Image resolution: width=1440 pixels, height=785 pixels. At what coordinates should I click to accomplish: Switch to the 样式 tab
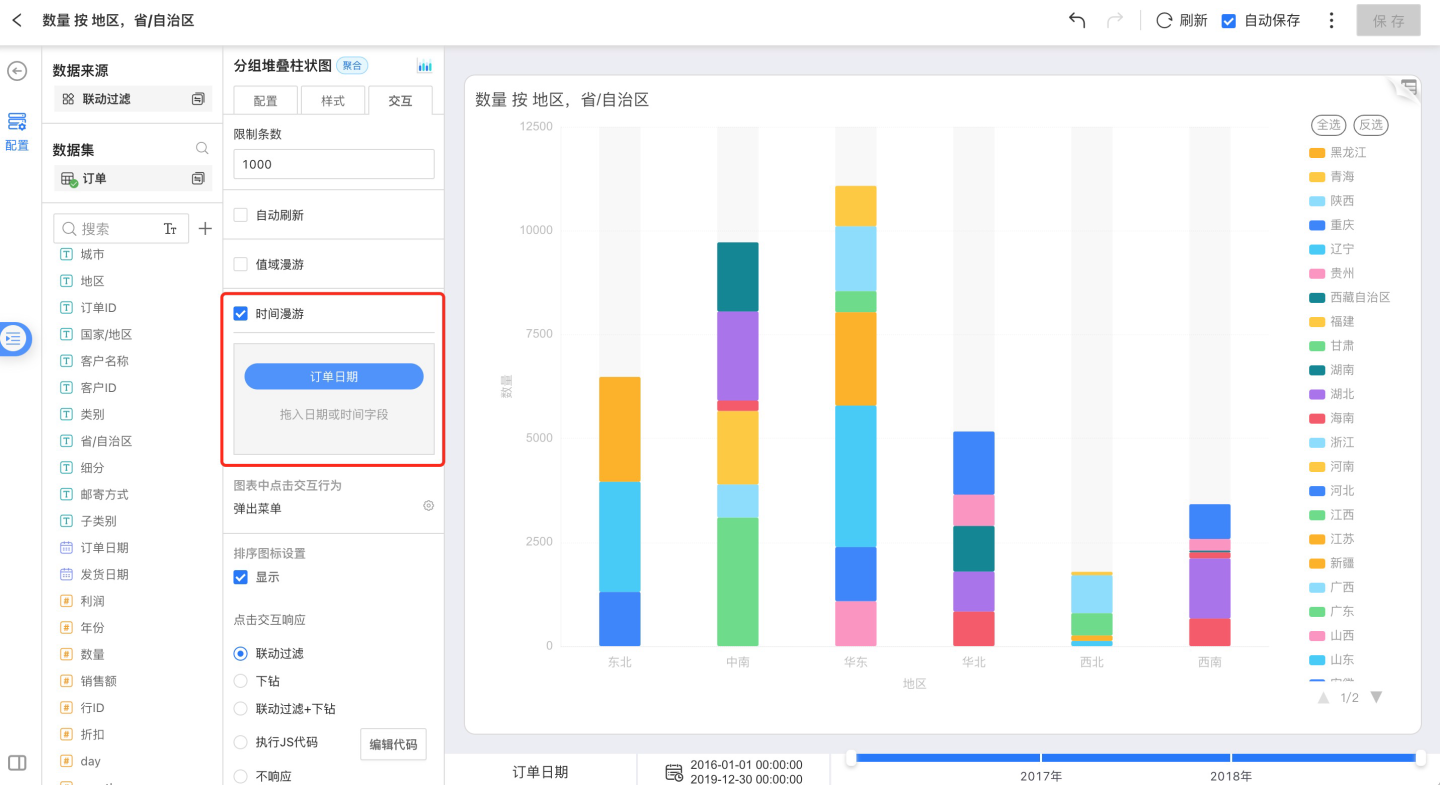[x=333, y=101]
